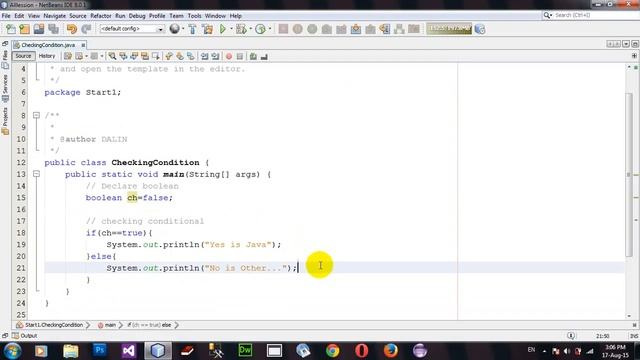
Task: Open the Refactor menu
Action: point(101,16)
